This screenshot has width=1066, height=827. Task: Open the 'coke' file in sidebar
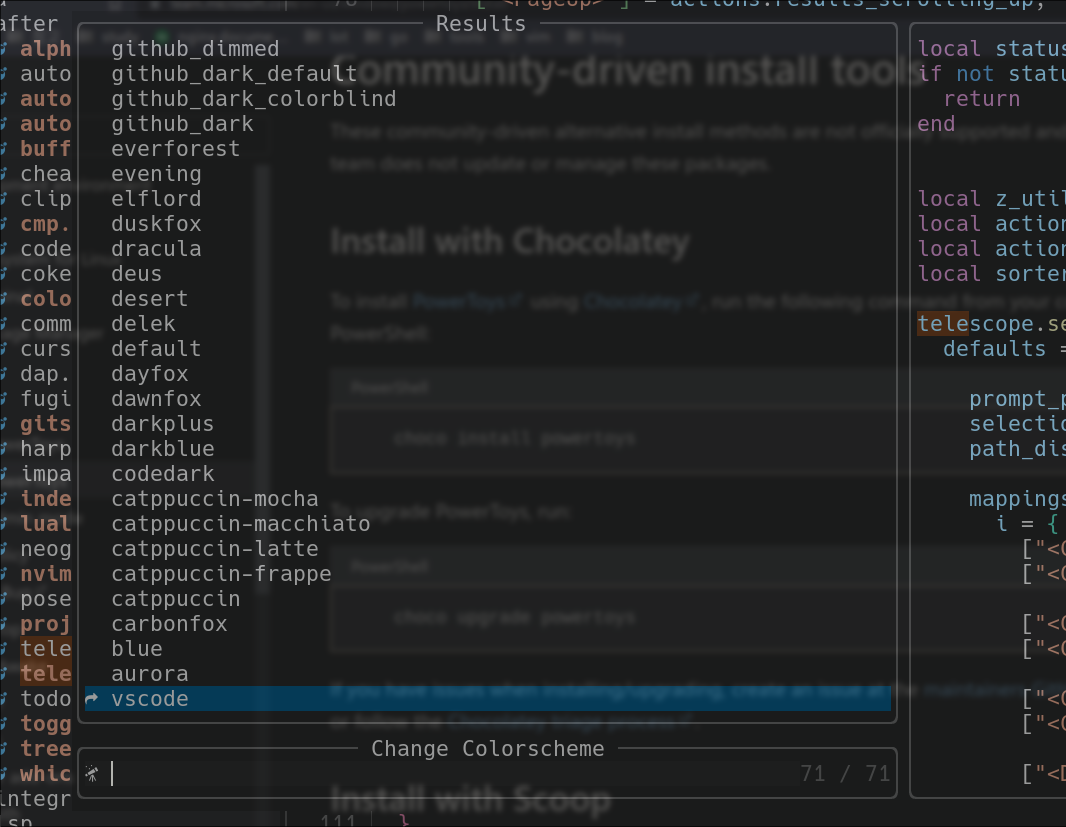[x=46, y=273]
